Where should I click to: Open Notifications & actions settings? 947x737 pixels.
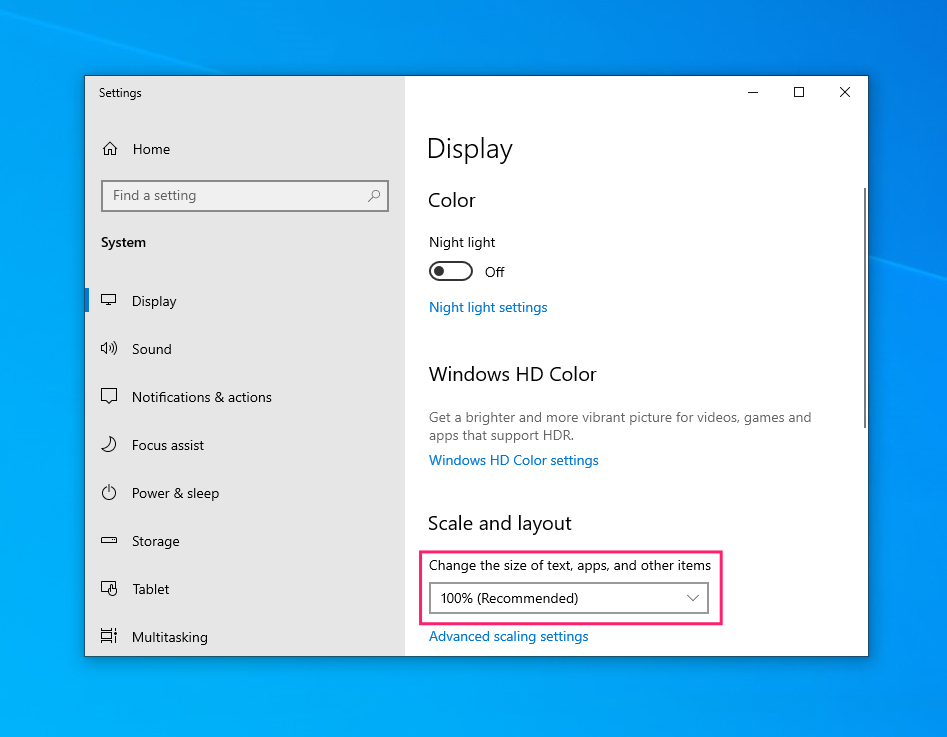pyautogui.click(x=245, y=397)
